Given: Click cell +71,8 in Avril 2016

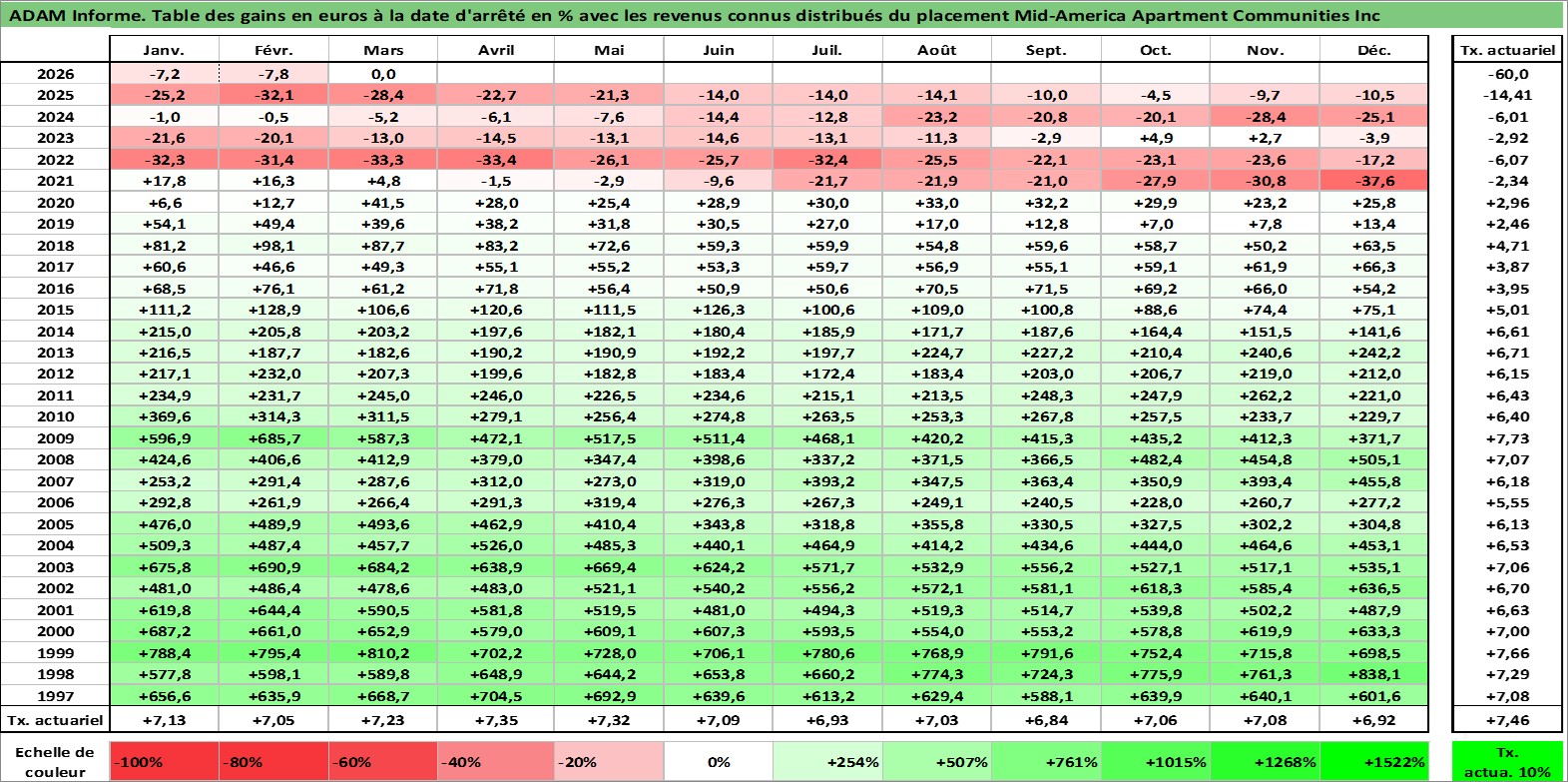Looking at the screenshot, I should (496, 289).
